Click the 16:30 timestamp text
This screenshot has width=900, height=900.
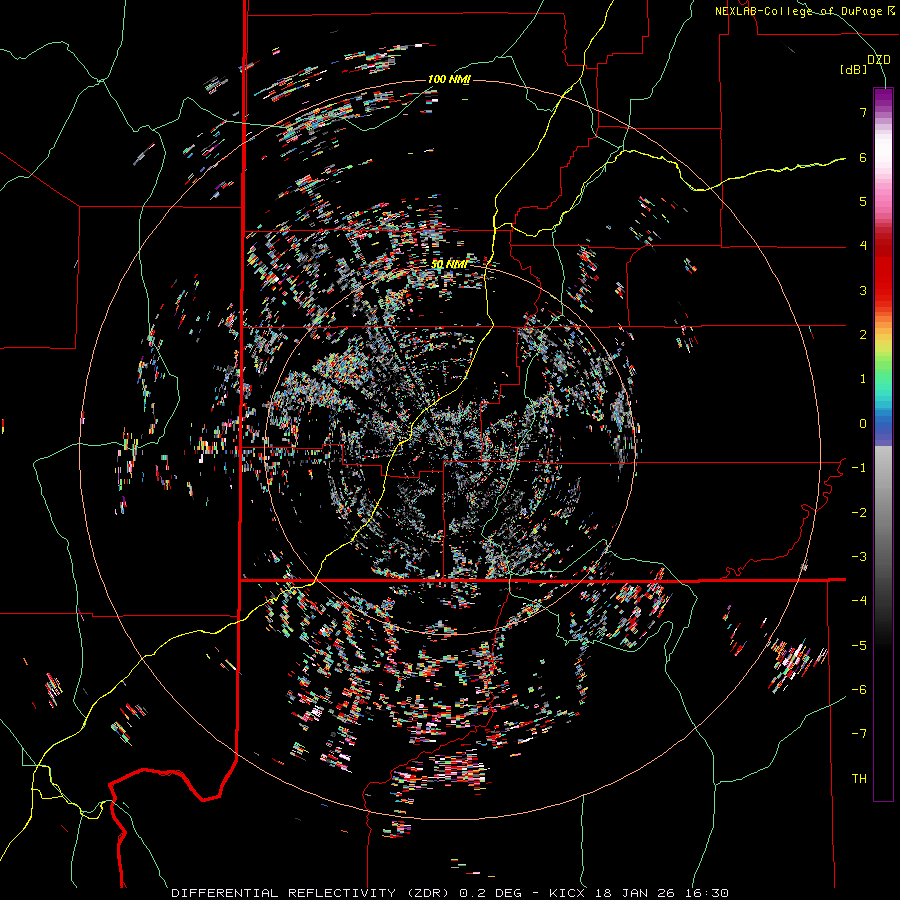705,893
